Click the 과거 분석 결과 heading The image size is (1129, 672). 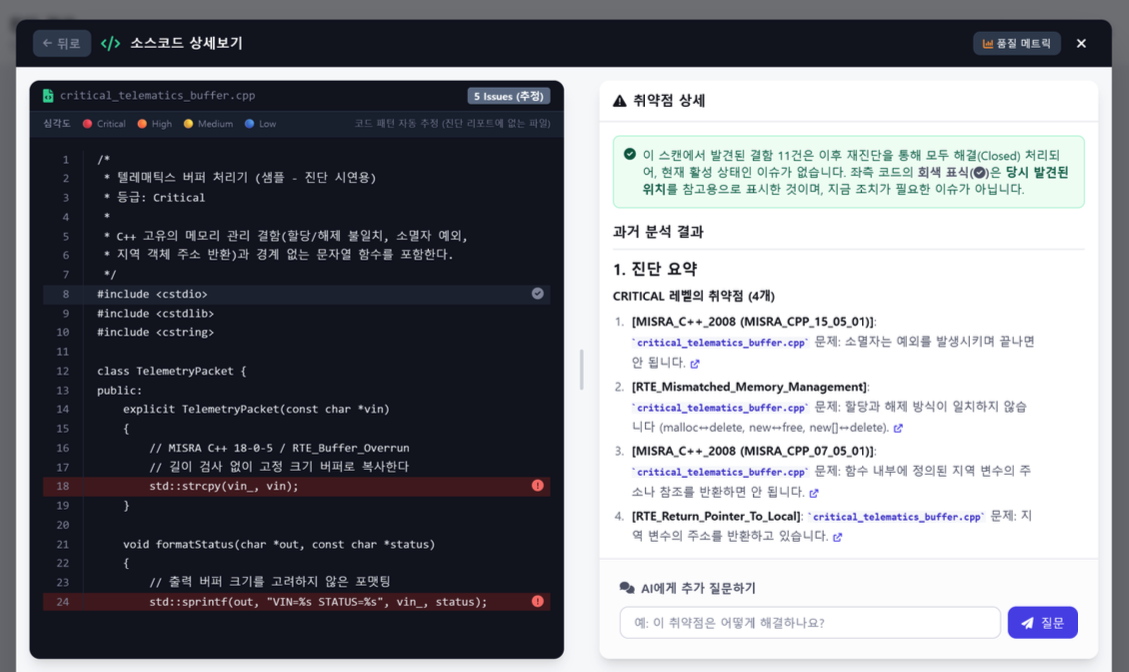click(658, 232)
